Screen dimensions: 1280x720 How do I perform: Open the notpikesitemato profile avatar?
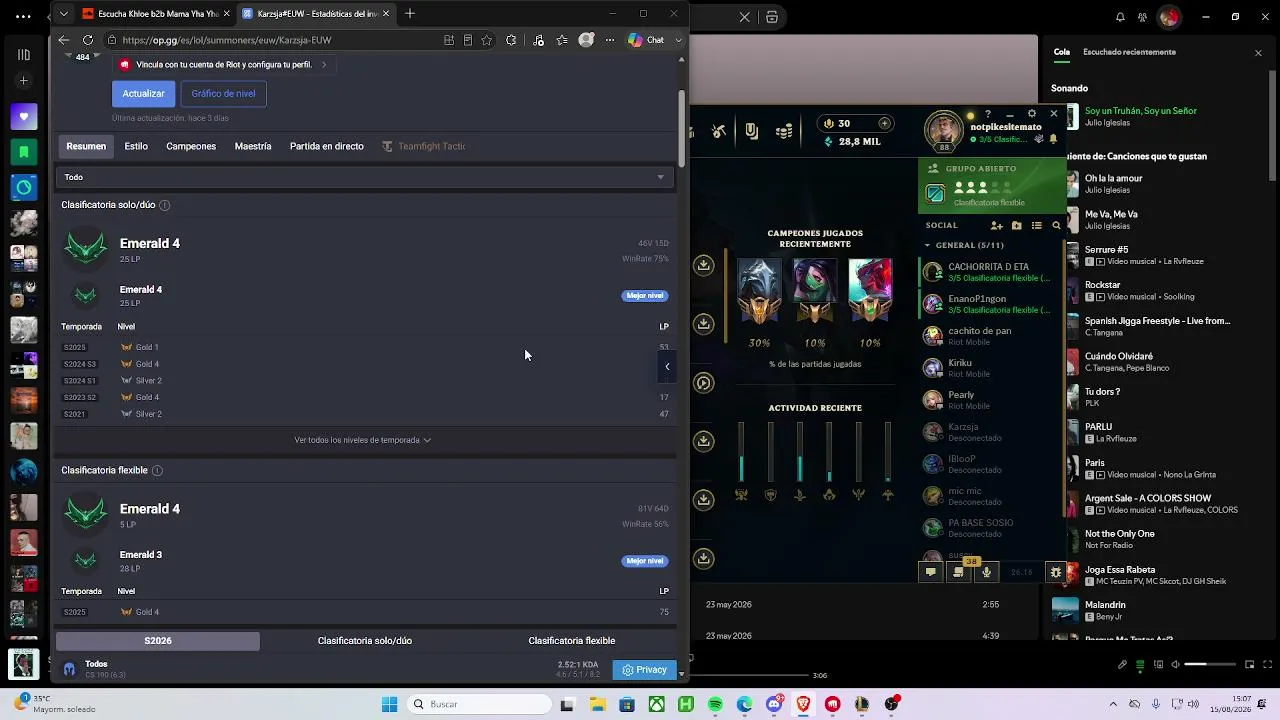(x=944, y=131)
